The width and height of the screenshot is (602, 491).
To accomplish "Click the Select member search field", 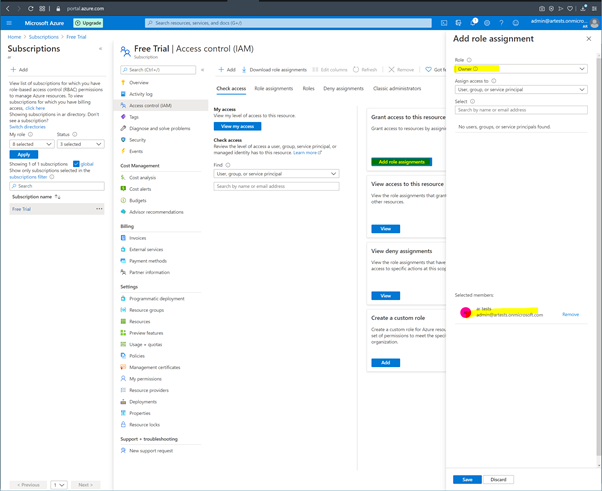I will pyautogui.click(x=520, y=110).
